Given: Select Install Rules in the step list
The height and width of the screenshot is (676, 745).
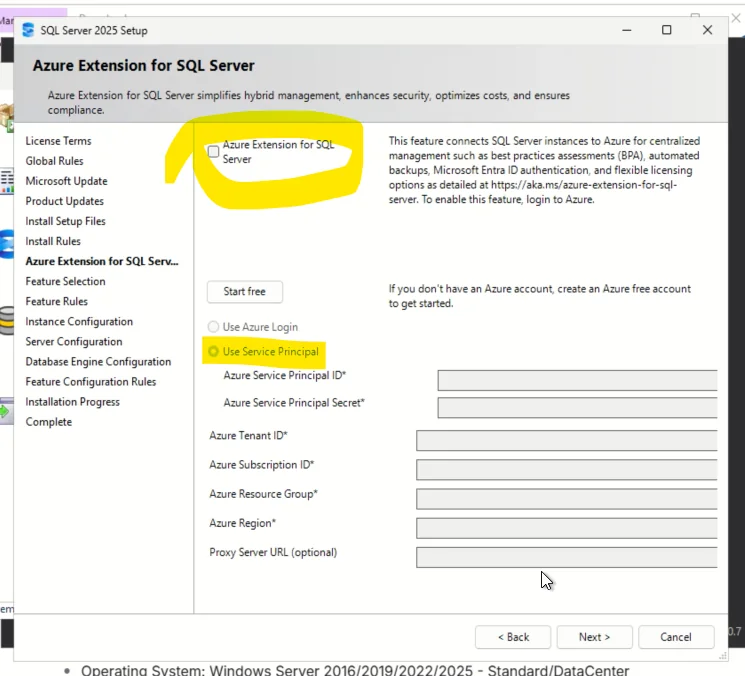Looking at the screenshot, I should coord(53,241).
